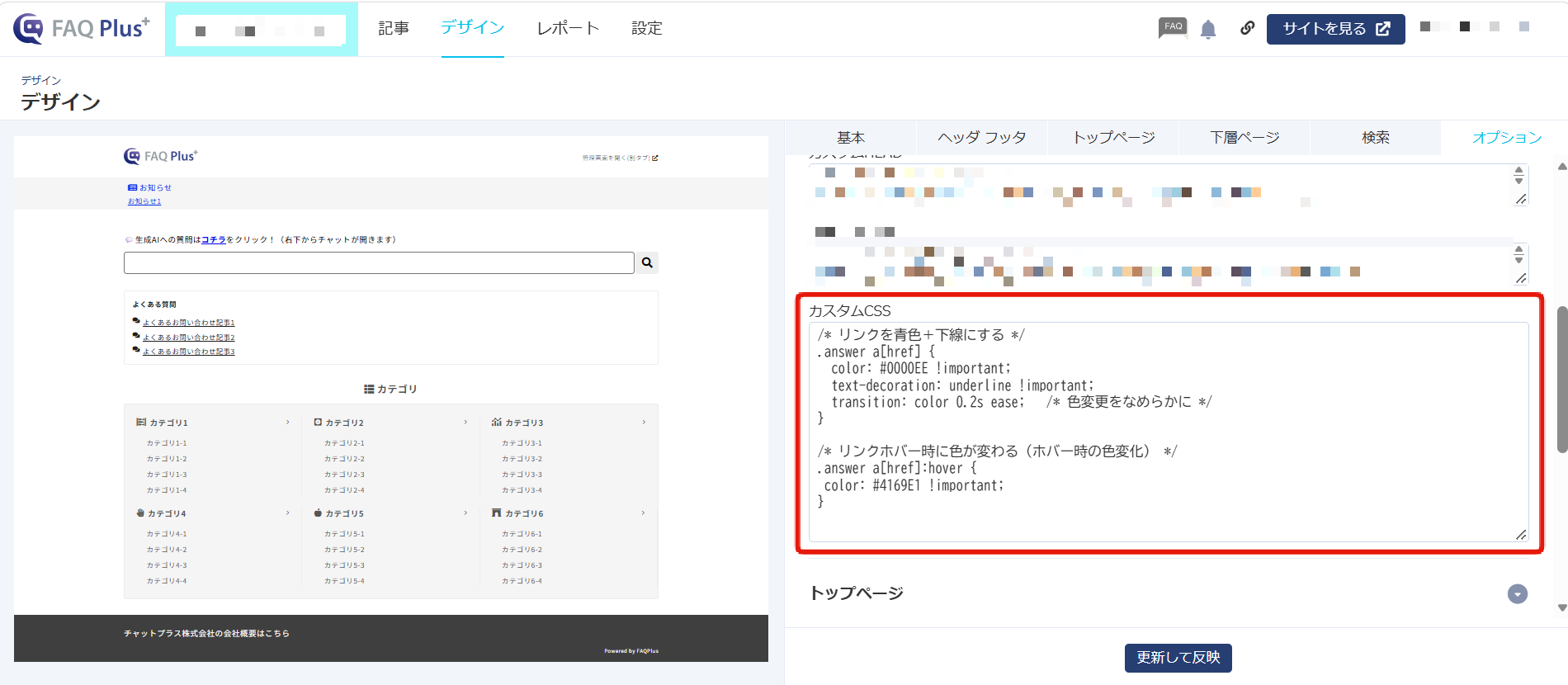
Task: Open the デザイン menu
Action: (x=472, y=27)
